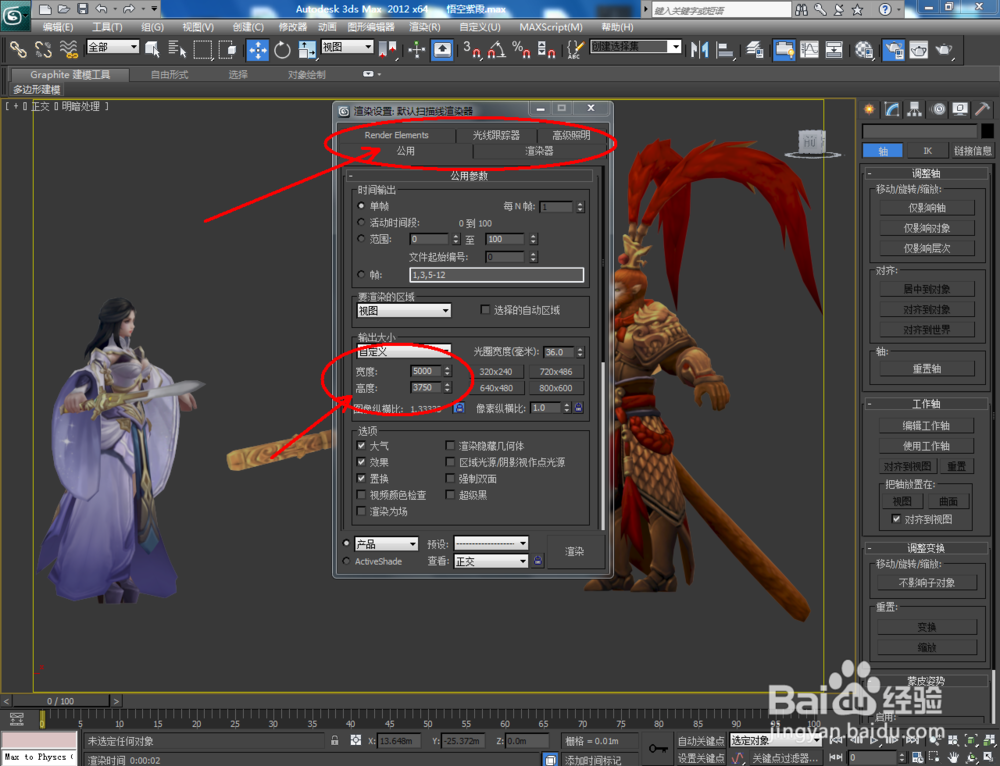The height and width of the screenshot is (766, 1000).
Task: Click the render dialog vertical scrollbar
Action: tap(603, 445)
